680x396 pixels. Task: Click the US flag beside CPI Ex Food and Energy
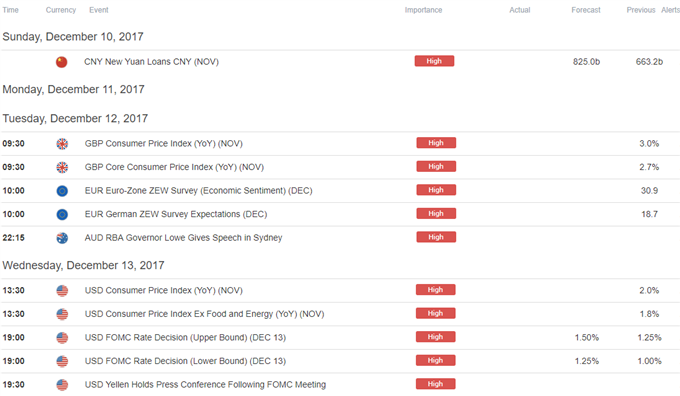coord(62,314)
